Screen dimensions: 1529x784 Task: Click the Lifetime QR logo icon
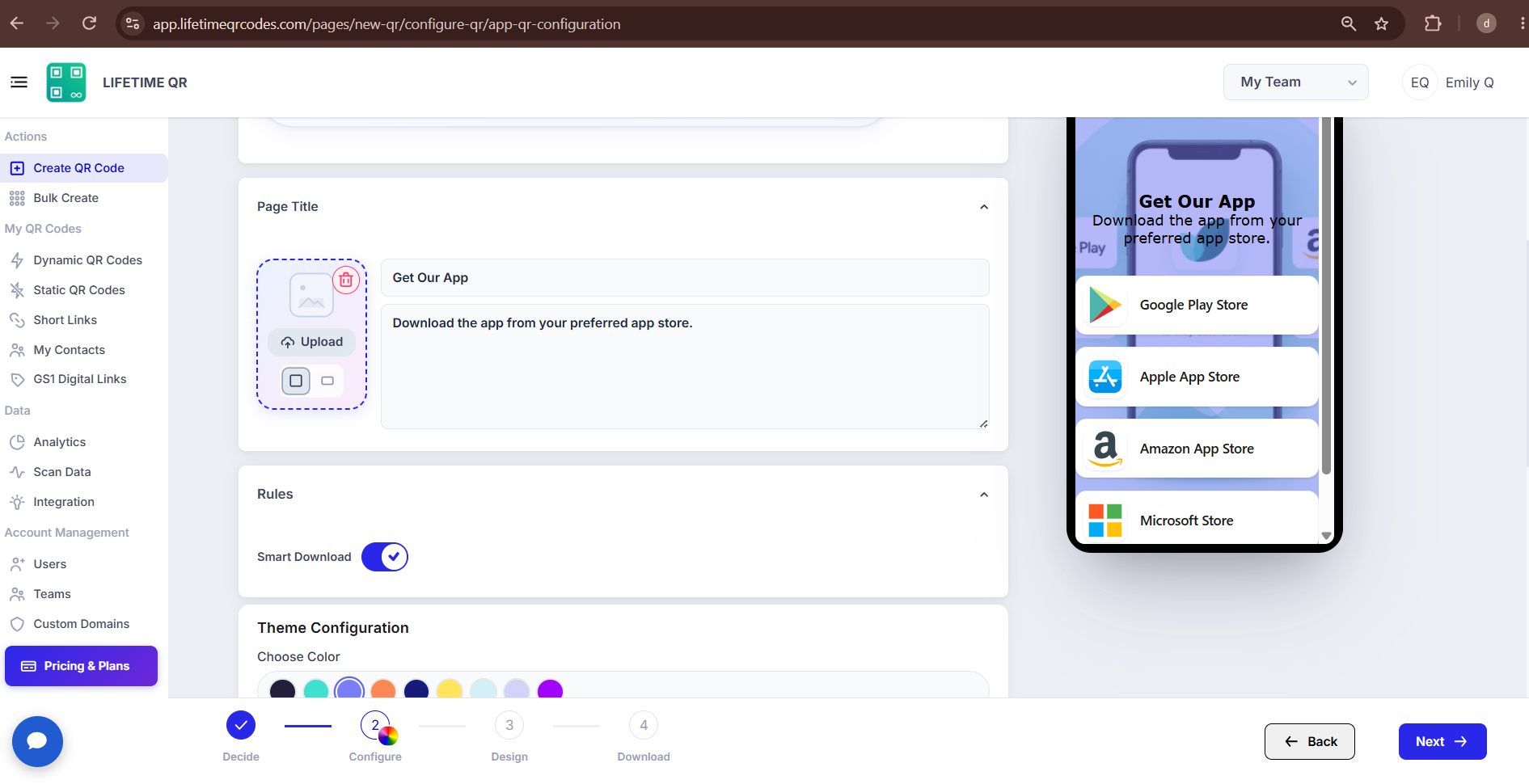coord(66,82)
